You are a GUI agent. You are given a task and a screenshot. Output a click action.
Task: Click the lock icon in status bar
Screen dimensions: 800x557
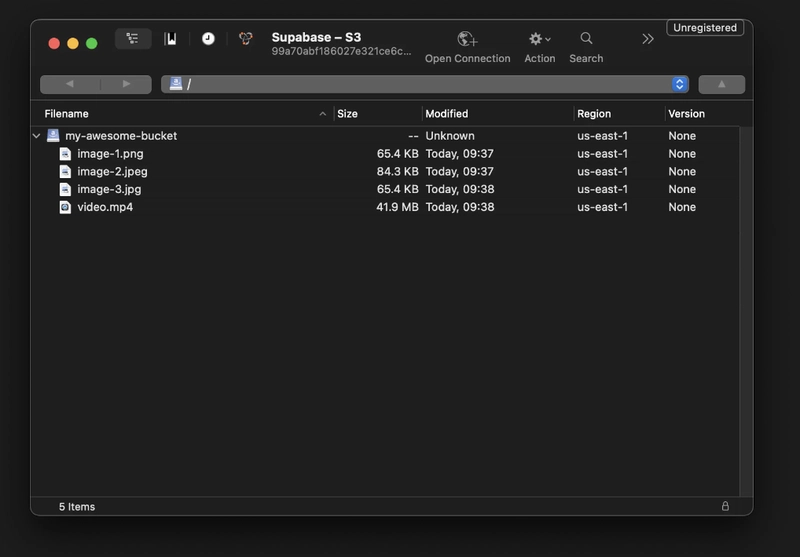[x=725, y=506]
